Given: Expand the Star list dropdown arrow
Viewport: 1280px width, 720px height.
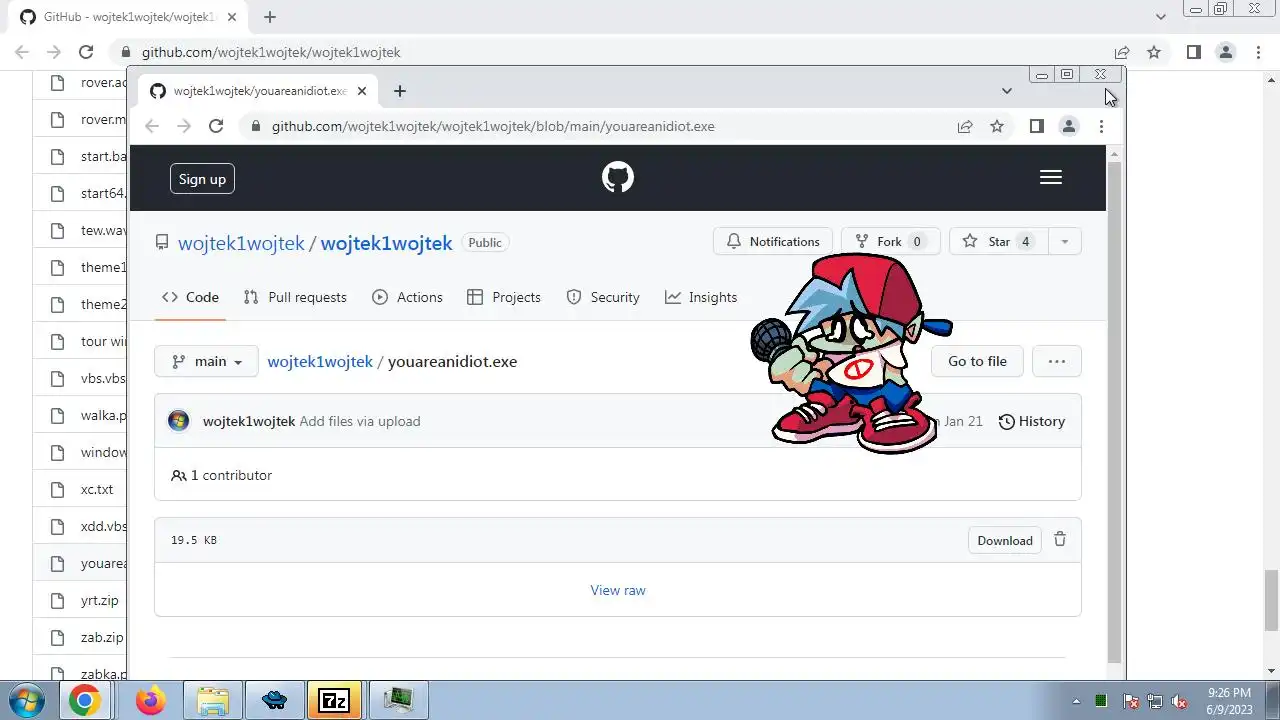Looking at the screenshot, I should click(x=1064, y=241).
